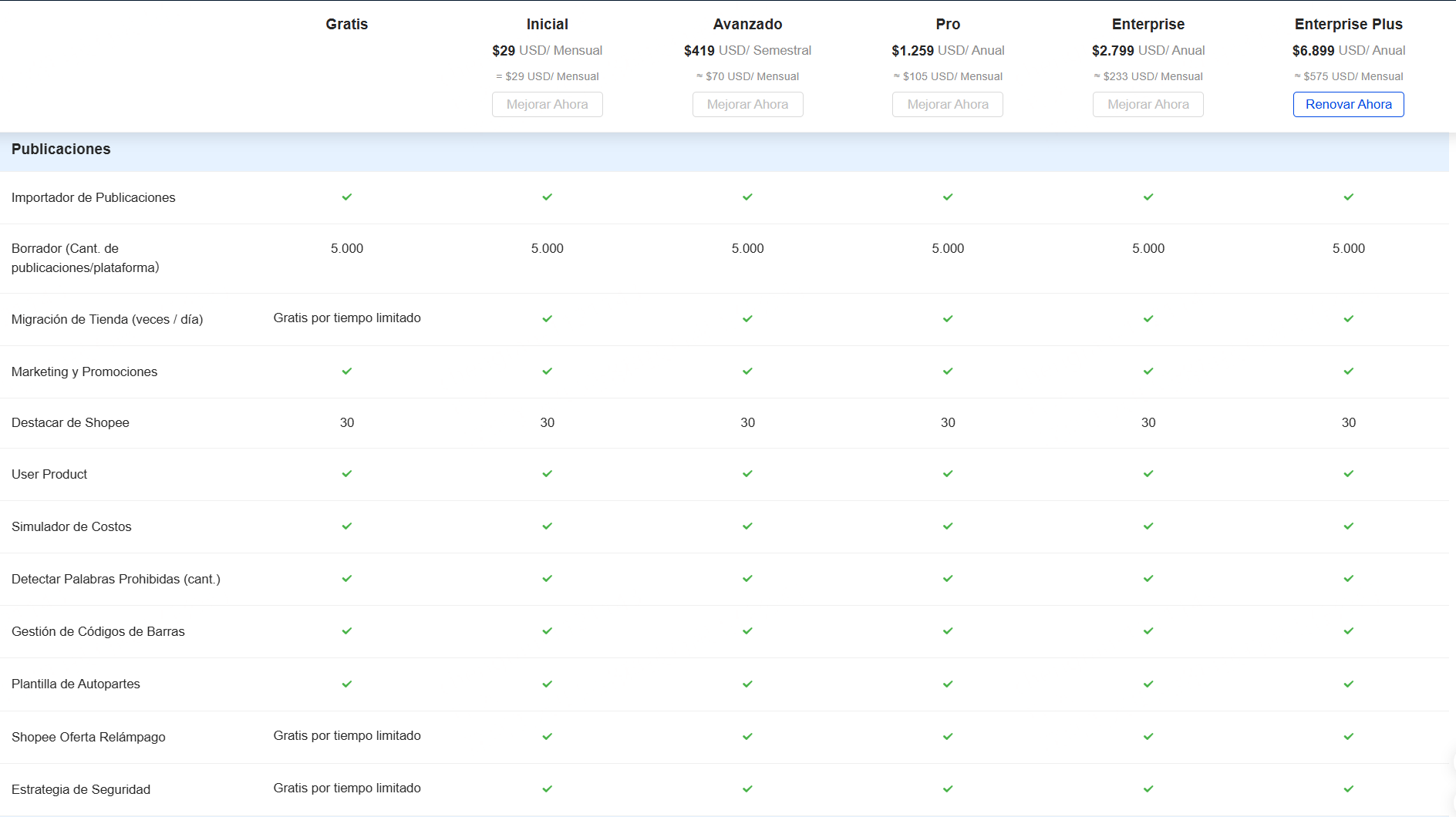Click 'Gratis por tiempo limitado' in Migración row

click(x=347, y=318)
